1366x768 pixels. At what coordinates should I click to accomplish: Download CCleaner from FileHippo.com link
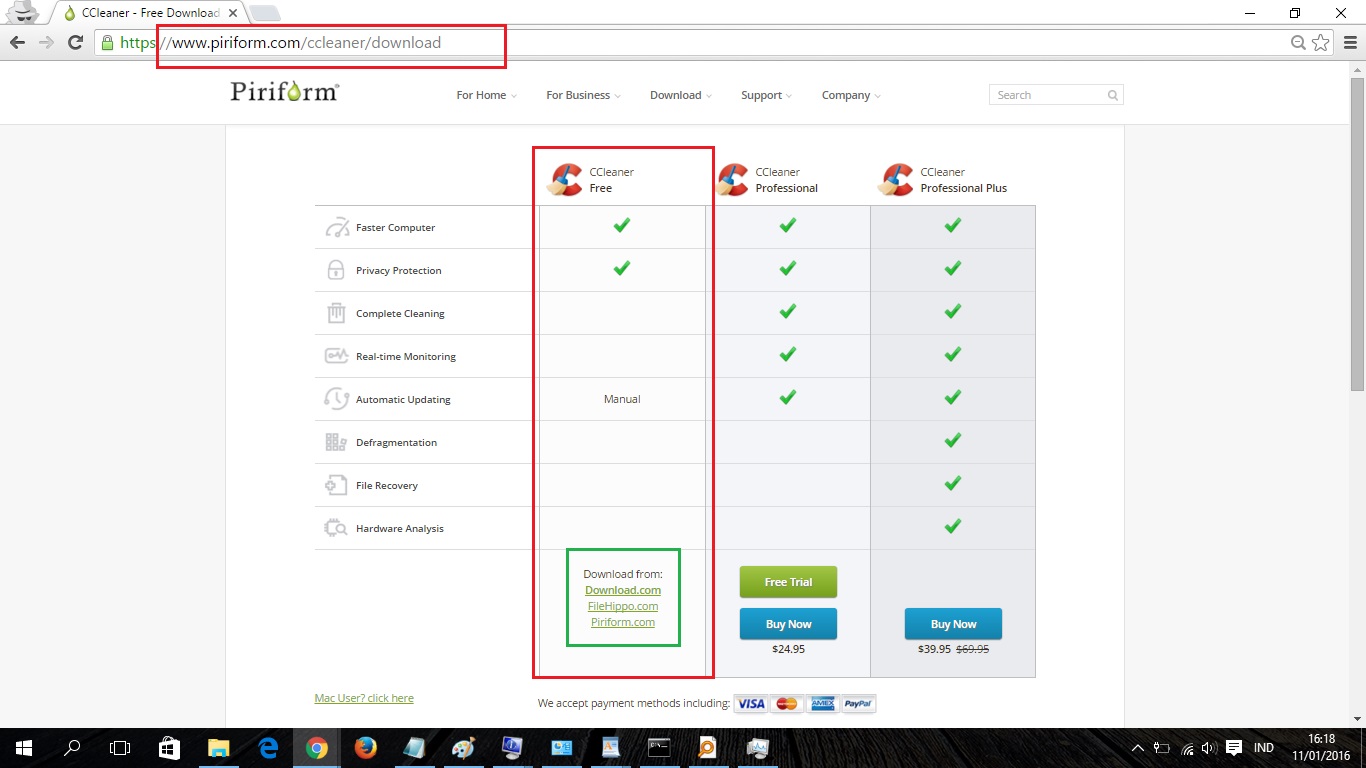[623, 606]
